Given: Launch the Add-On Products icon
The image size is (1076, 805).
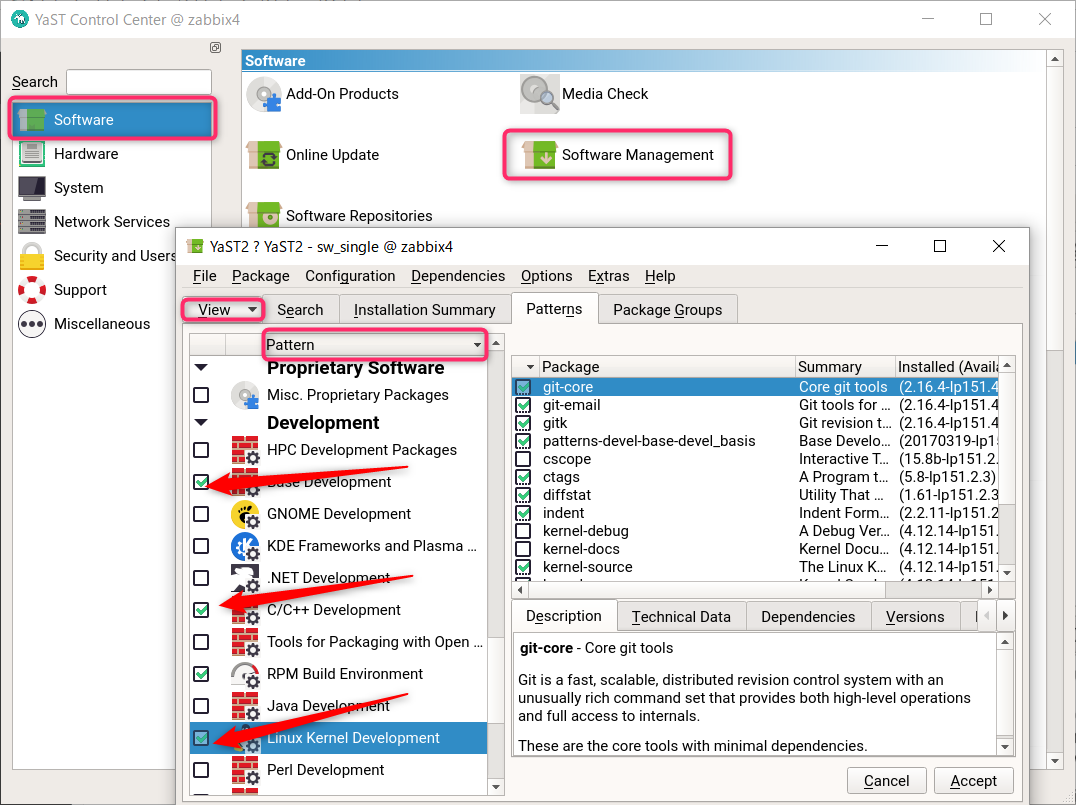Looking at the screenshot, I should point(264,94).
